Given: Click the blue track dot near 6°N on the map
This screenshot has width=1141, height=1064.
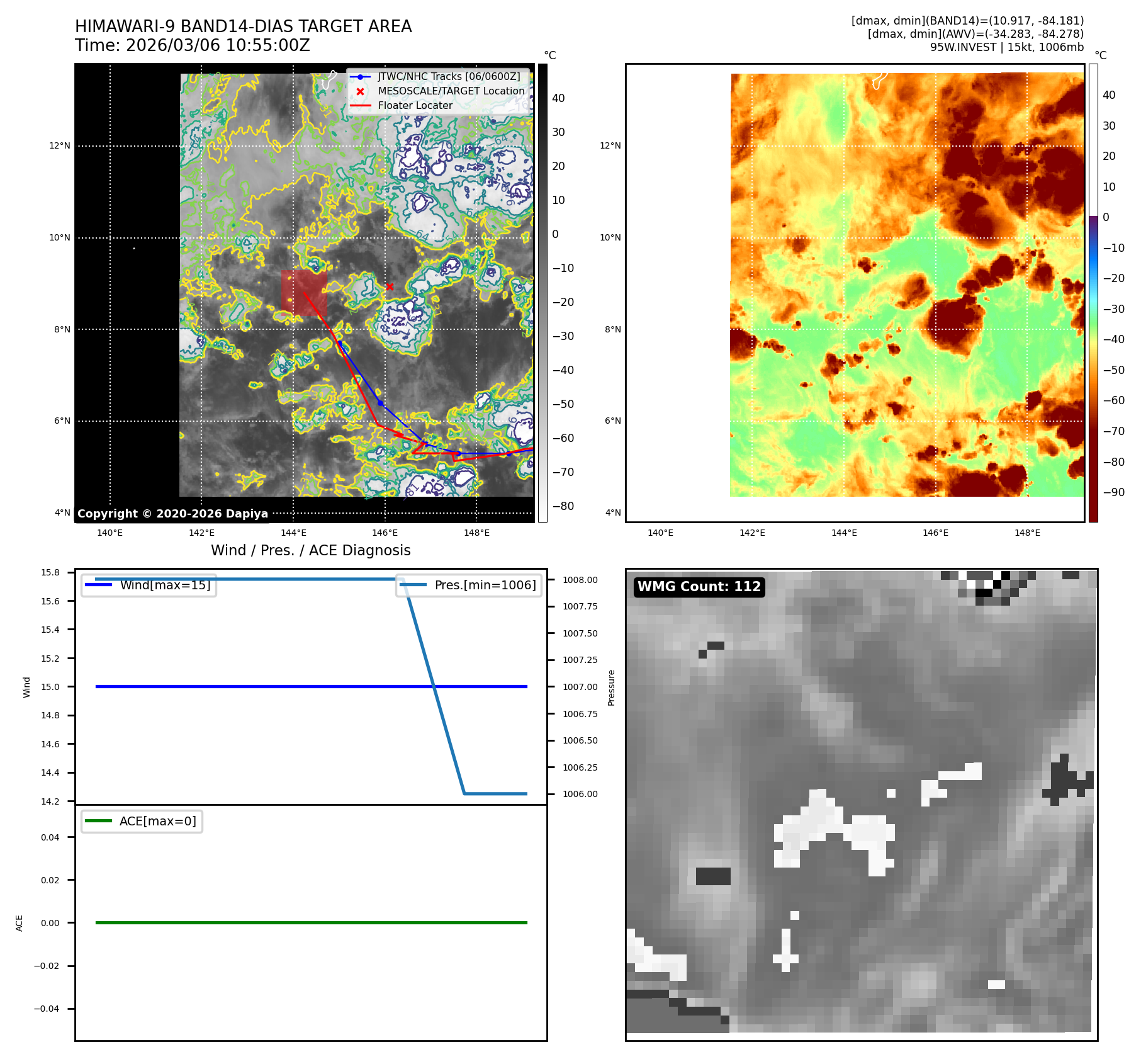Looking at the screenshot, I should (x=380, y=403).
